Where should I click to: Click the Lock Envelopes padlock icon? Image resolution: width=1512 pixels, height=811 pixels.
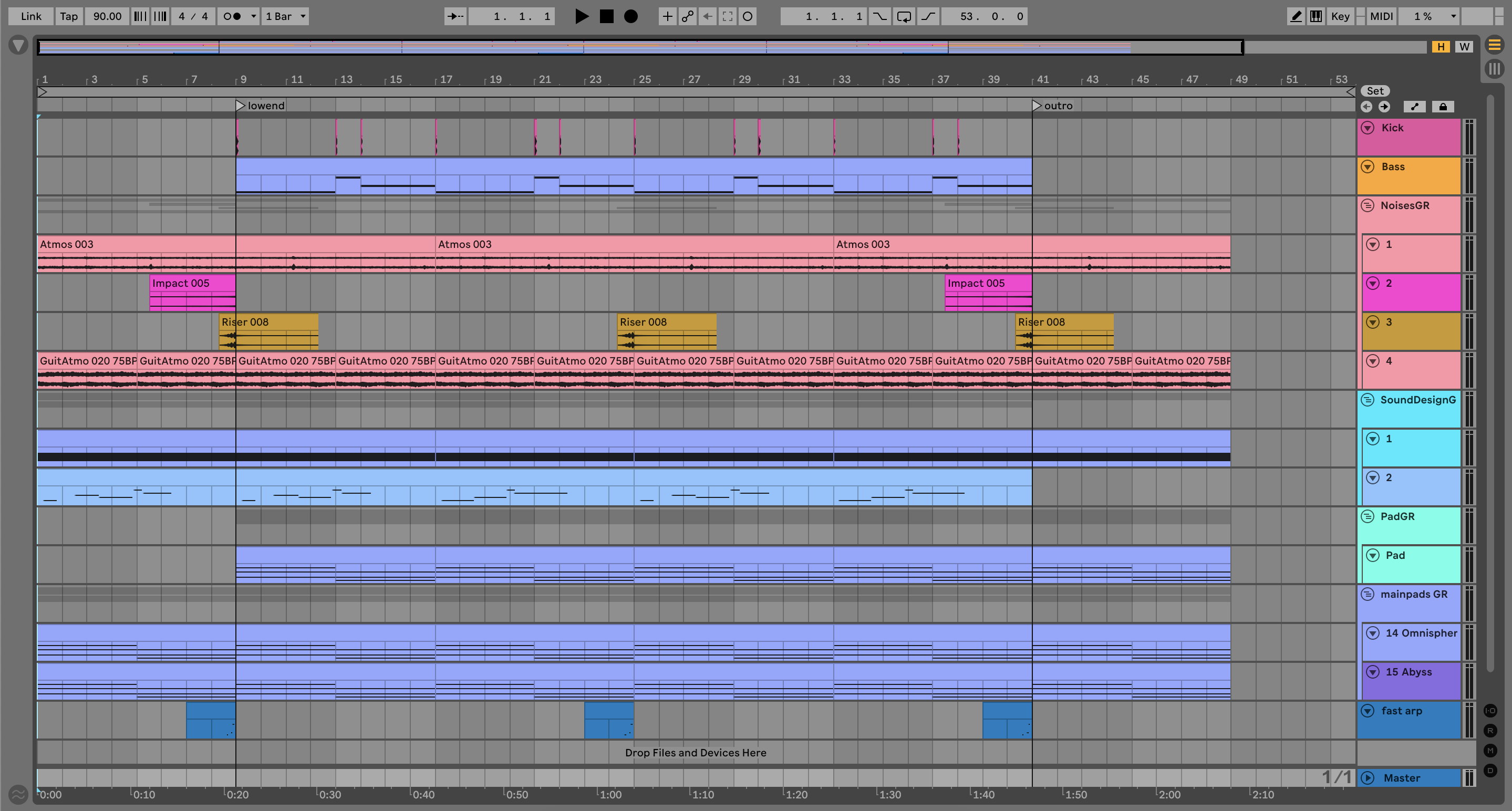click(x=1443, y=107)
